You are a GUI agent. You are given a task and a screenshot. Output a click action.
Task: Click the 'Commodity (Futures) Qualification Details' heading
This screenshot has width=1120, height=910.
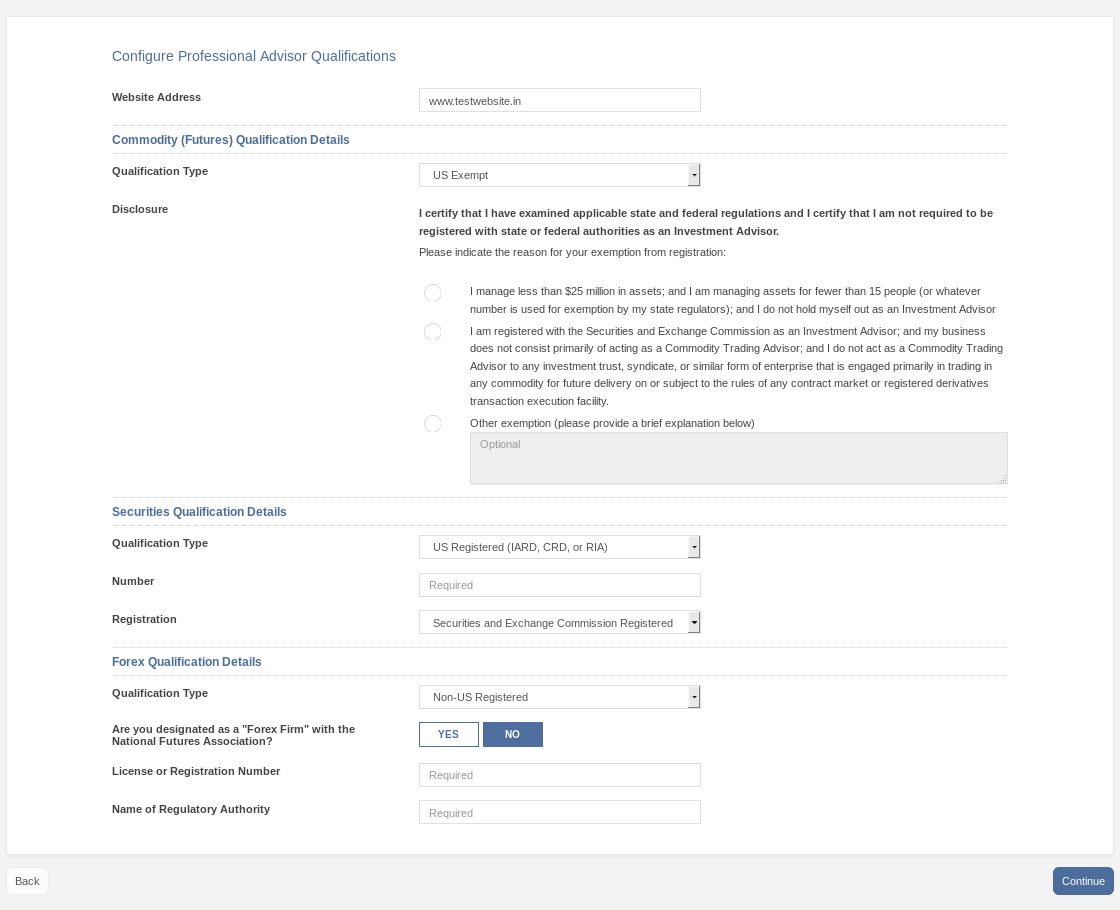(x=231, y=140)
